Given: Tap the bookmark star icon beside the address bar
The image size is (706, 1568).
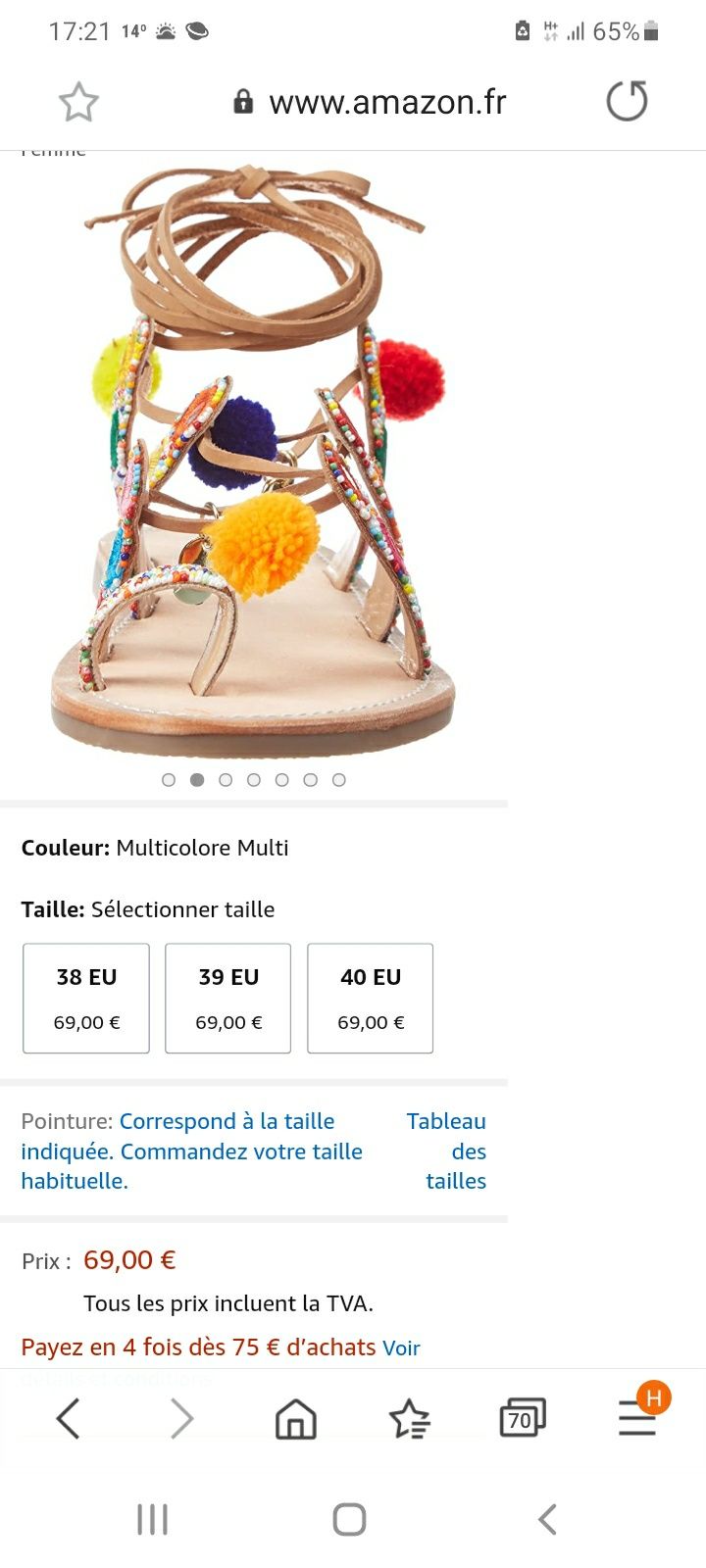Looking at the screenshot, I should (x=78, y=102).
